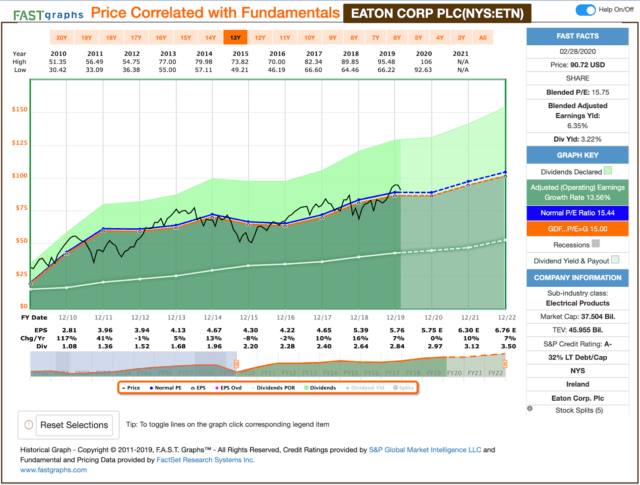
Task: Select the 8Y time range tab
Action: tap(354, 38)
